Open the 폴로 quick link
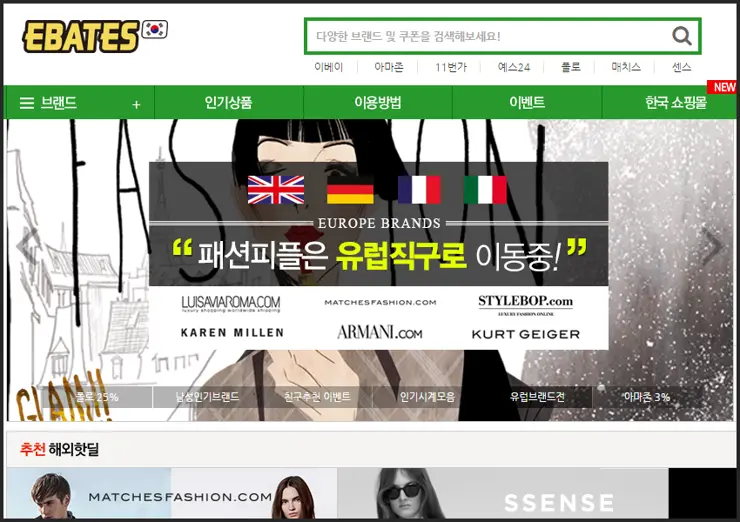 click(x=571, y=67)
